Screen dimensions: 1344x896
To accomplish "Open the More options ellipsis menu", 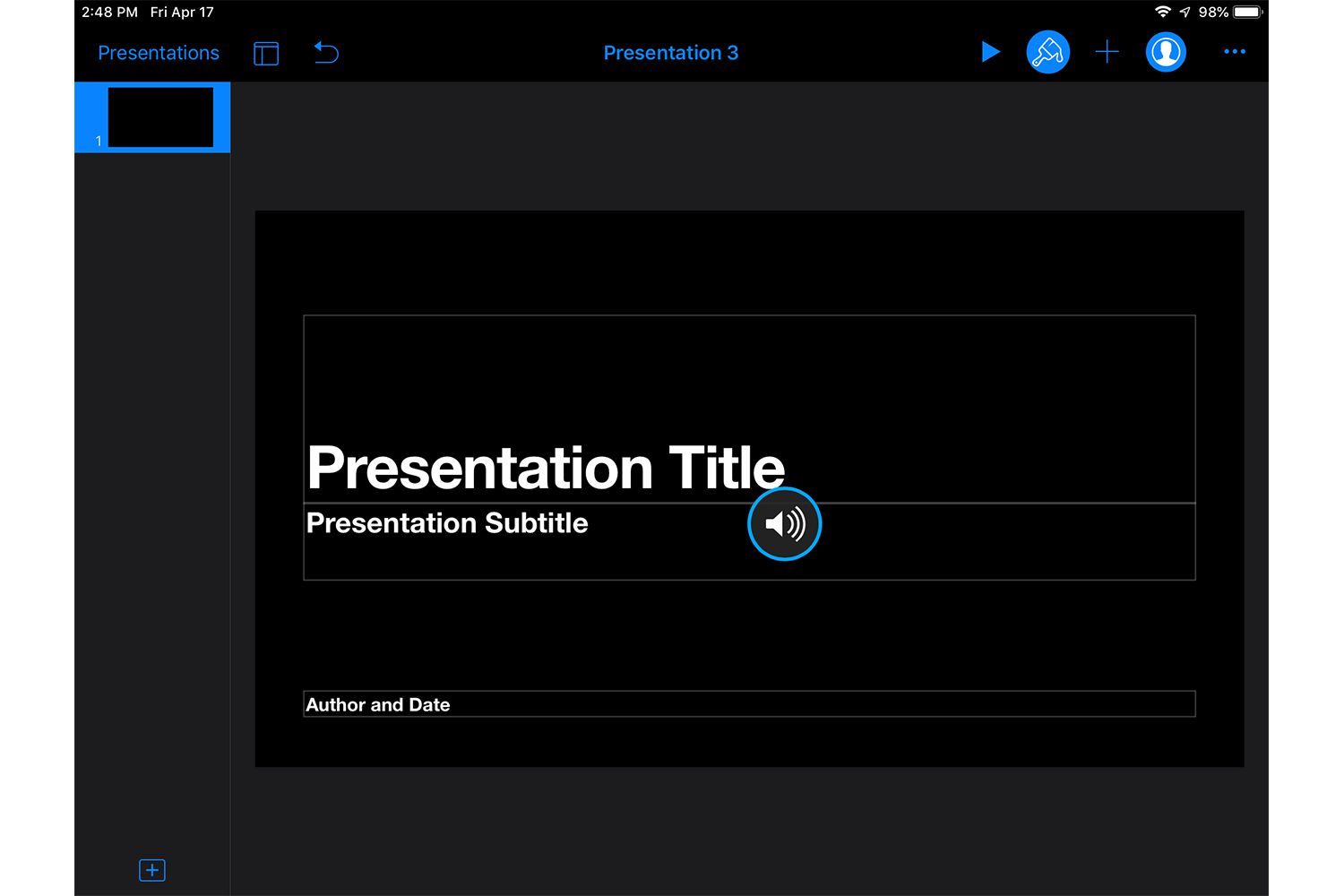I will tap(1234, 52).
